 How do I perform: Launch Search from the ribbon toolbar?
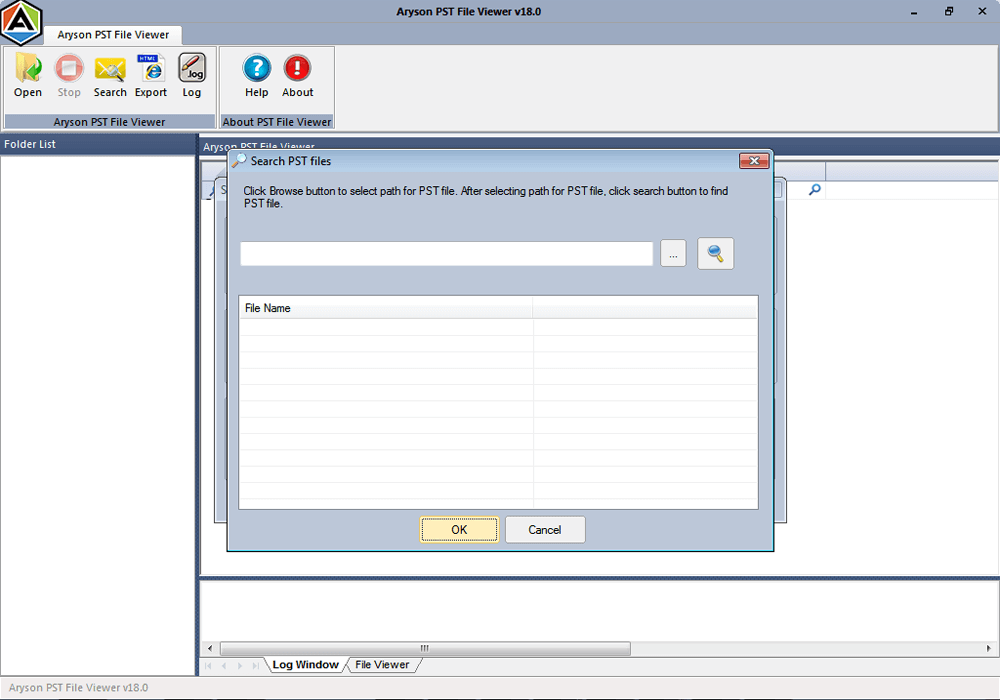tap(110, 76)
